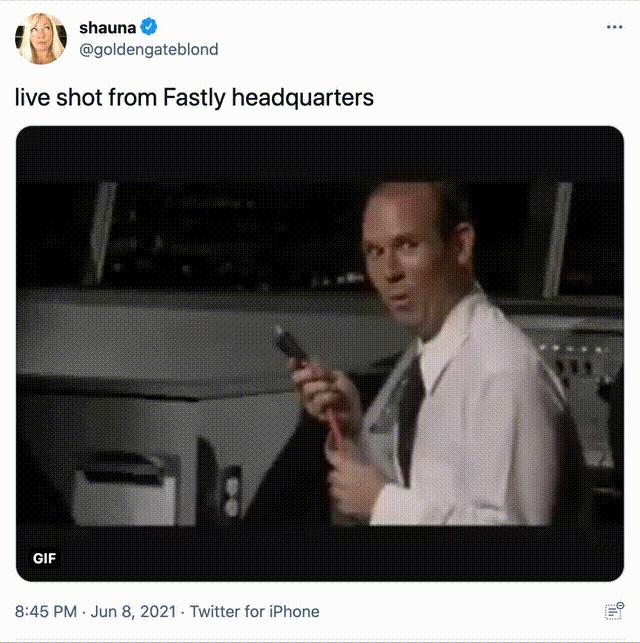
Task: Click the blue verified checkmark badge
Action: (149, 27)
